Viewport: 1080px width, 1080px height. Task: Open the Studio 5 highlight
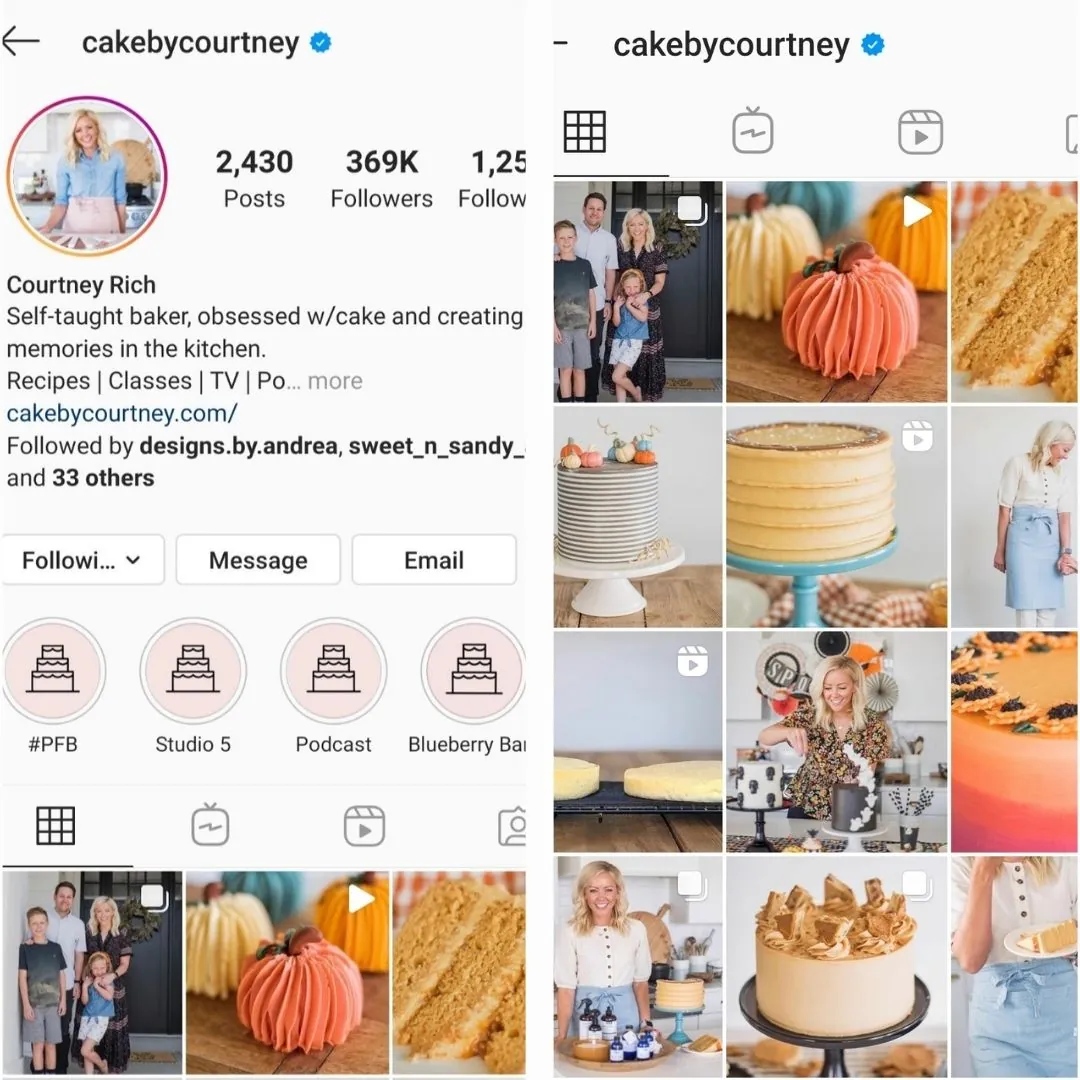193,670
